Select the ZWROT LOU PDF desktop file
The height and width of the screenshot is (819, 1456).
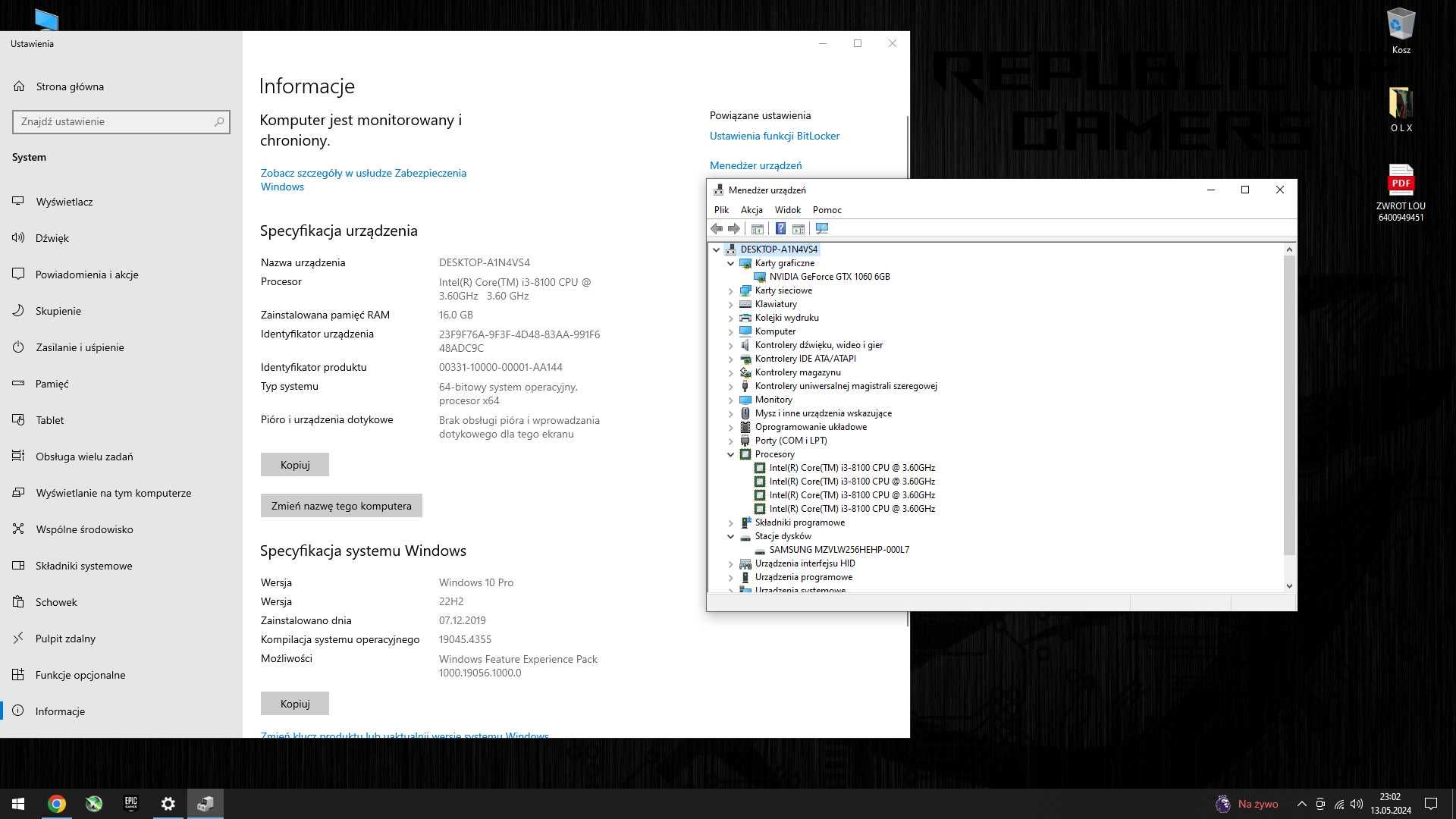[x=1401, y=193]
